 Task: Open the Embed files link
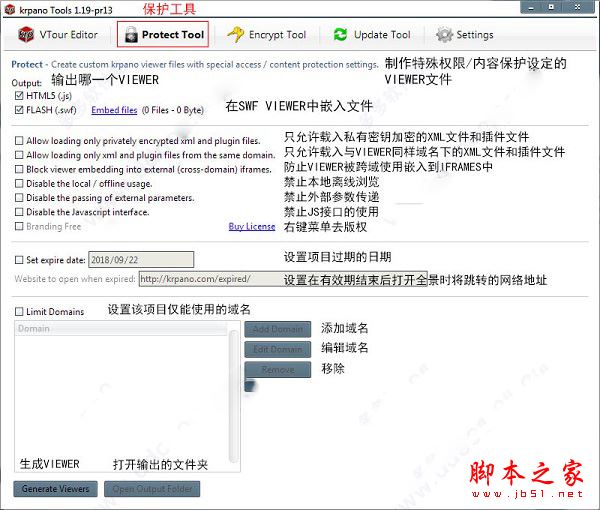pos(114,110)
